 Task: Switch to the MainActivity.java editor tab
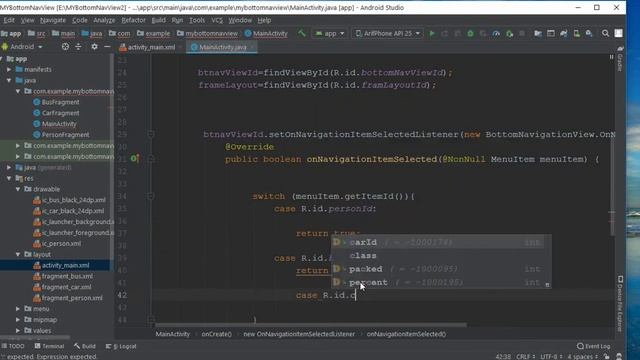(222, 47)
